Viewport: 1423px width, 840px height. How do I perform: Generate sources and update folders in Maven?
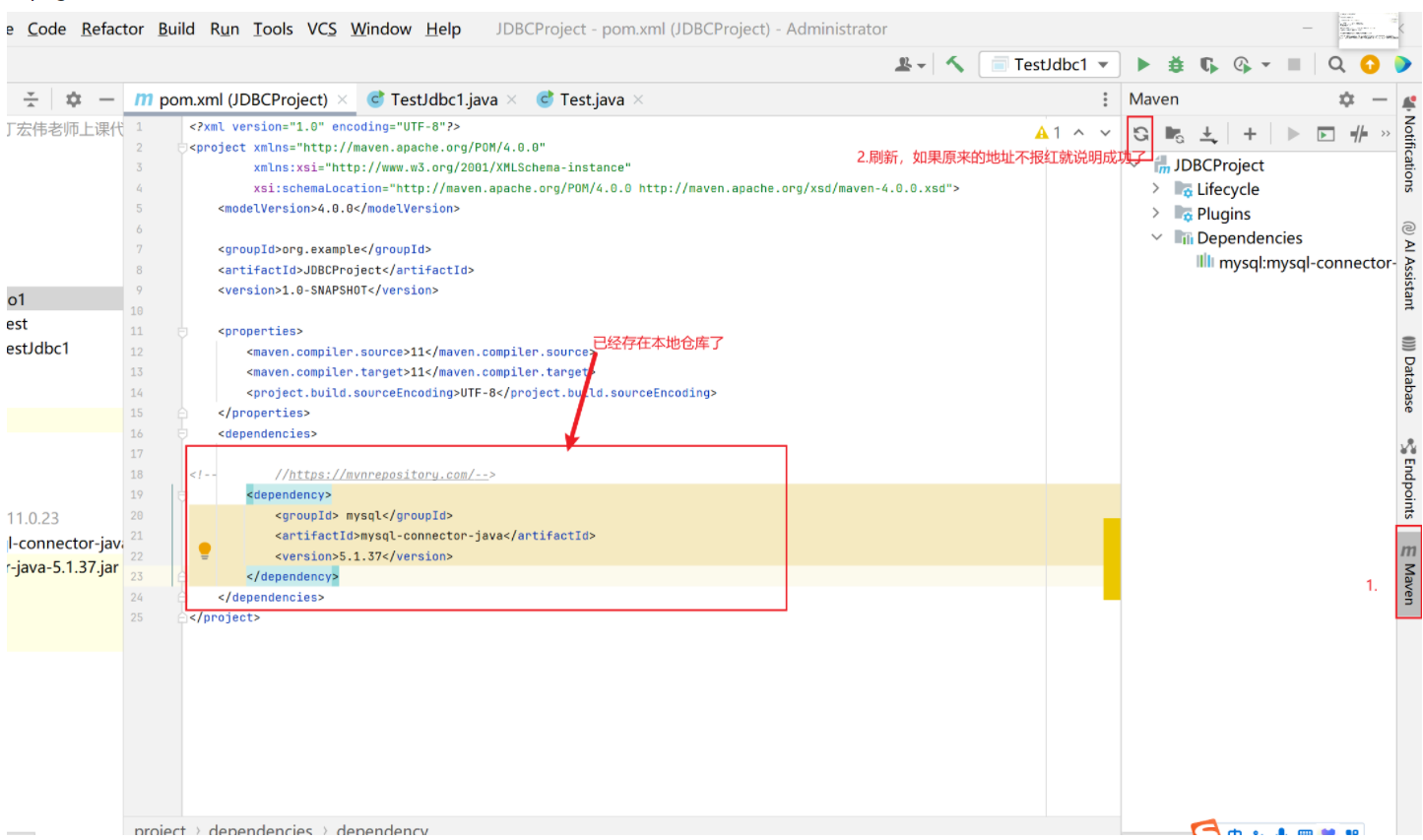1174,134
